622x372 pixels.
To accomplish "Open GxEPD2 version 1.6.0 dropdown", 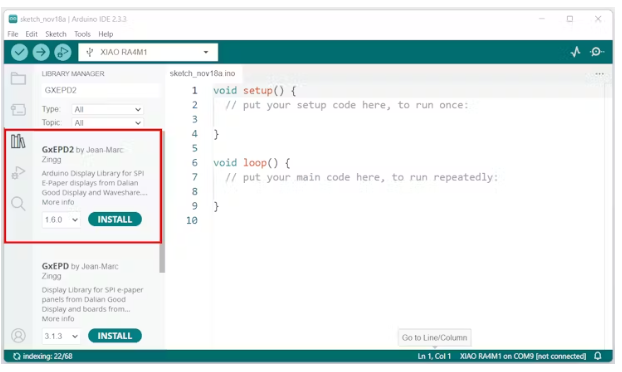I will tap(61, 220).
